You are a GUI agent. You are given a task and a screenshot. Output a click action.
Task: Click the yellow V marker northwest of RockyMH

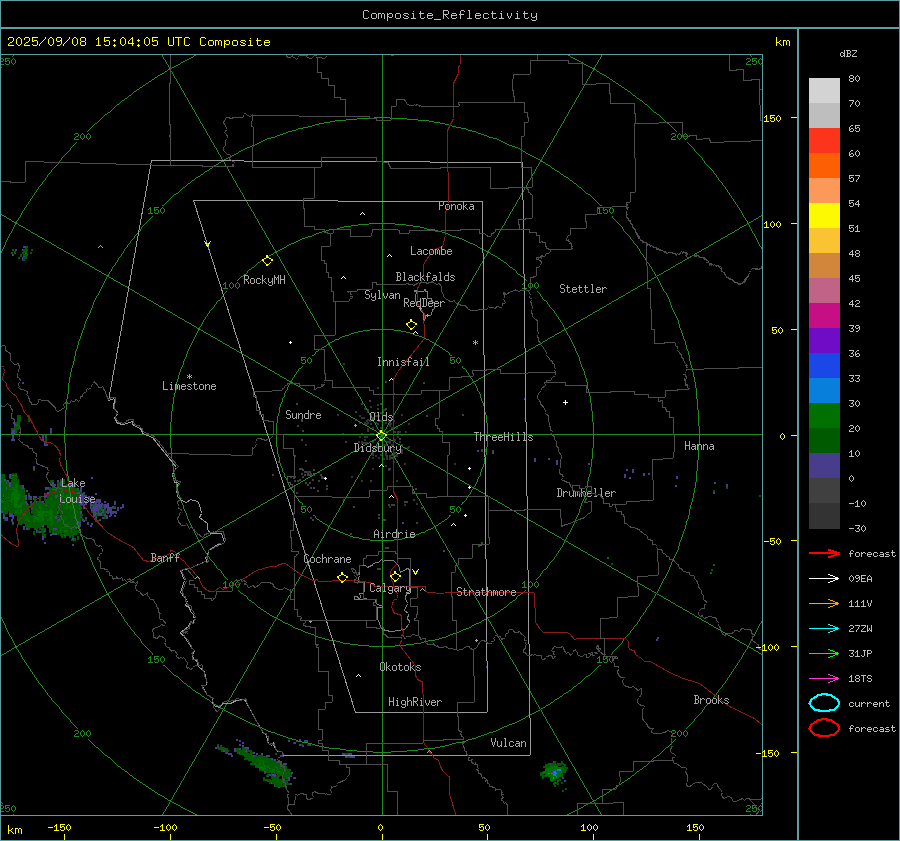pos(208,244)
